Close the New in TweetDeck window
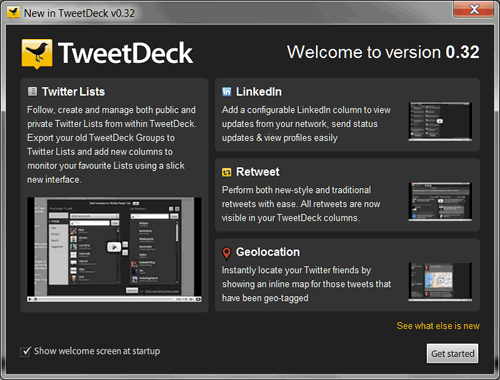Image resolution: width=500 pixels, height=380 pixels. point(474,9)
